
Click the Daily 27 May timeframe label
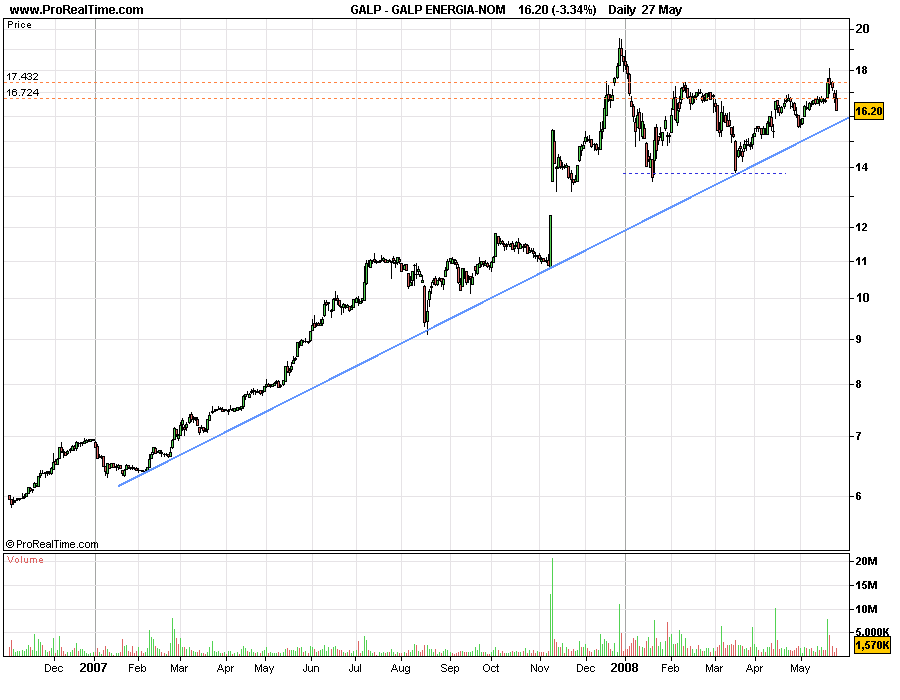pos(645,10)
